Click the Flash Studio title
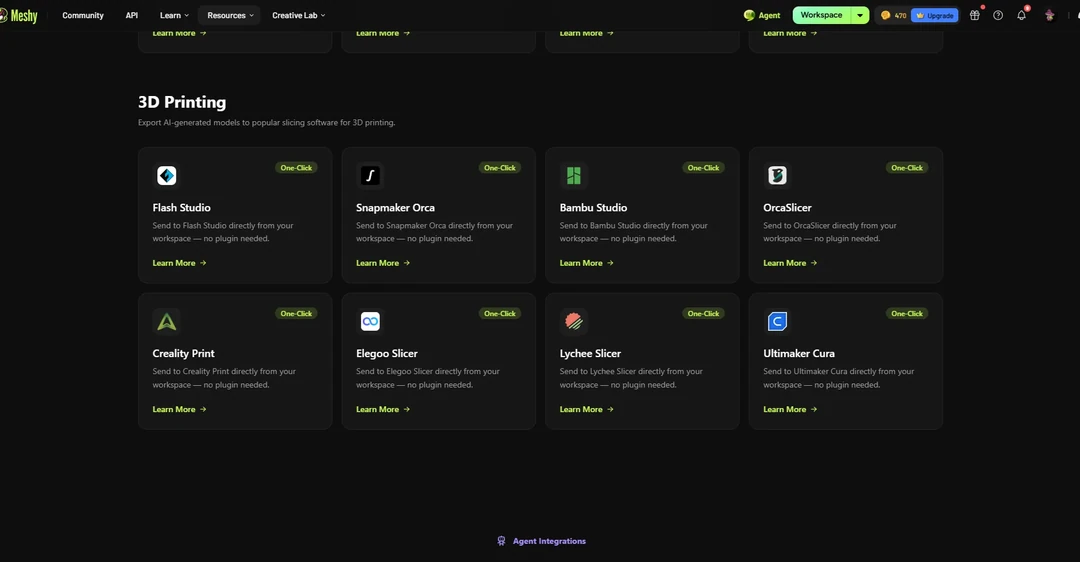 coord(181,207)
